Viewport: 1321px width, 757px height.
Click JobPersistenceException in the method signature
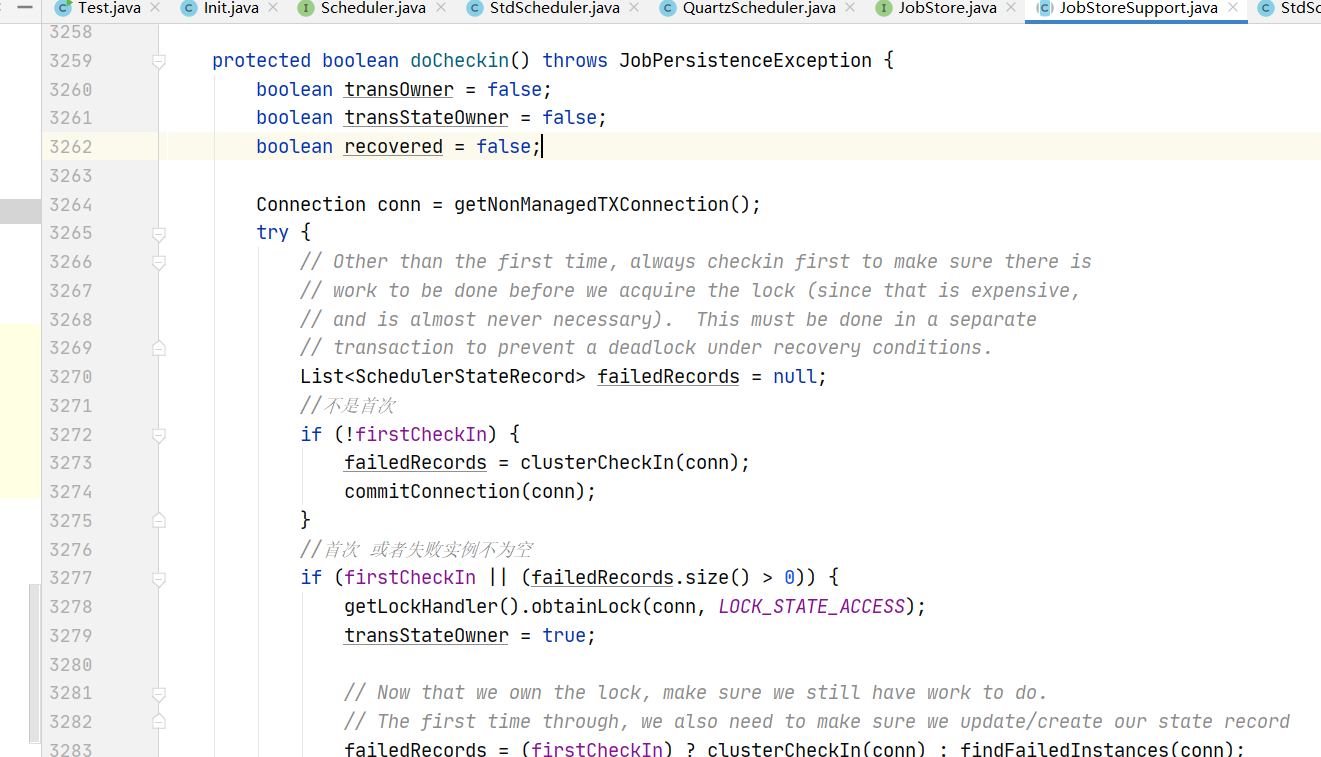point(745,61)
